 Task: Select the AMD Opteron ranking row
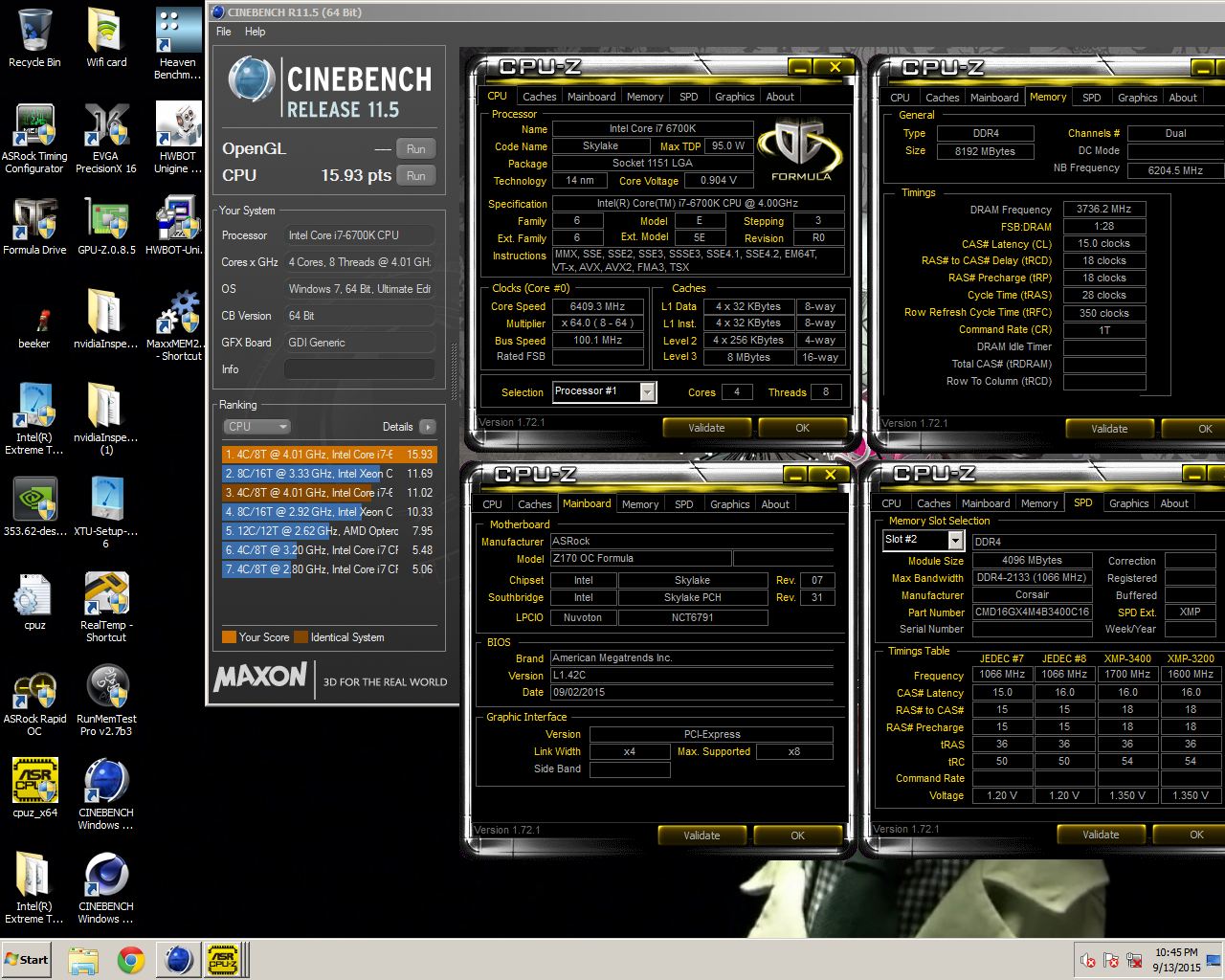[x=329, y=531]
